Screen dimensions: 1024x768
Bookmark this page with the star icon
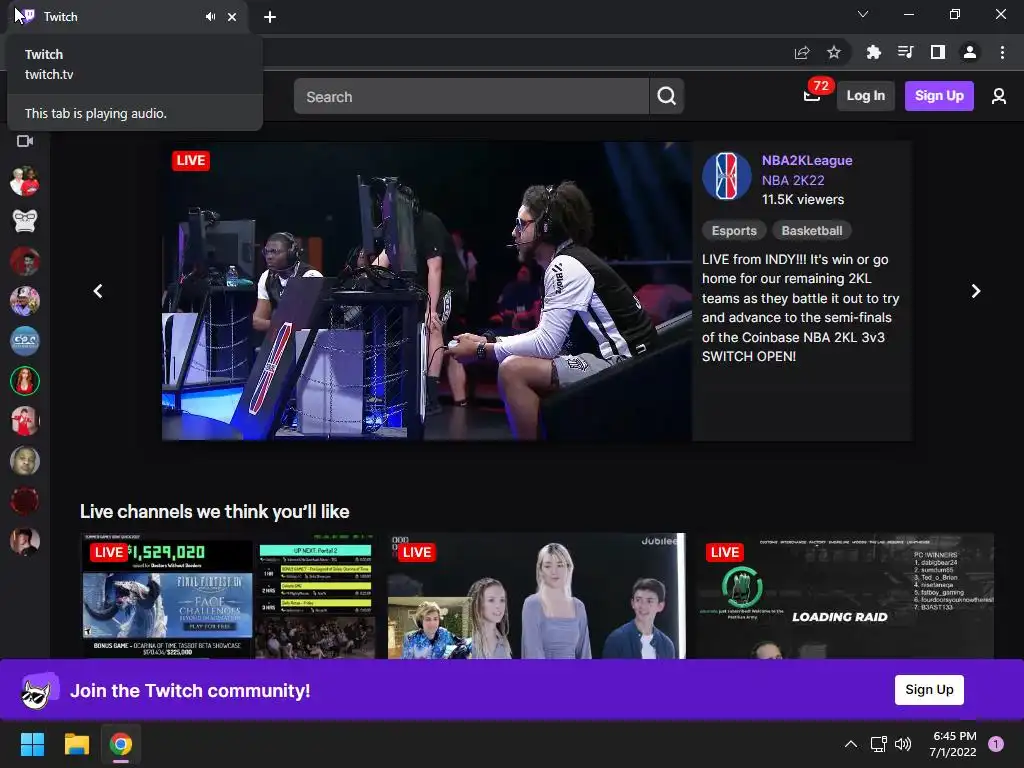[834, 52]
